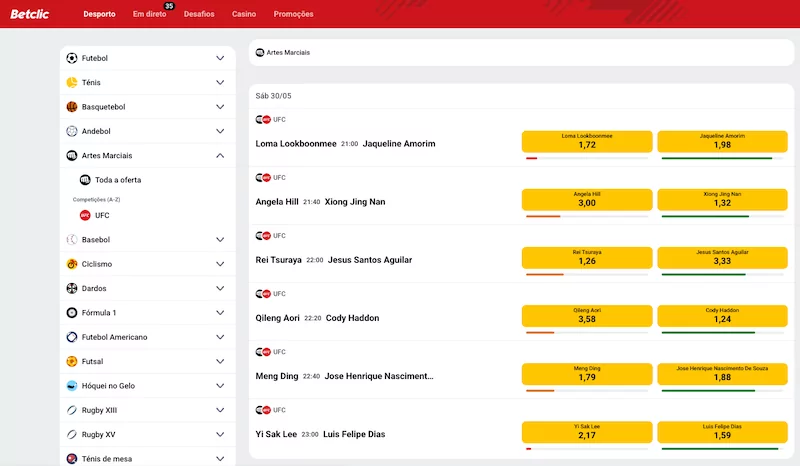Image resolution: width=800 pixels, height=466 pixels.
Task: Select Angela Hill odds 3,00
Action: [x=587, y=200]
